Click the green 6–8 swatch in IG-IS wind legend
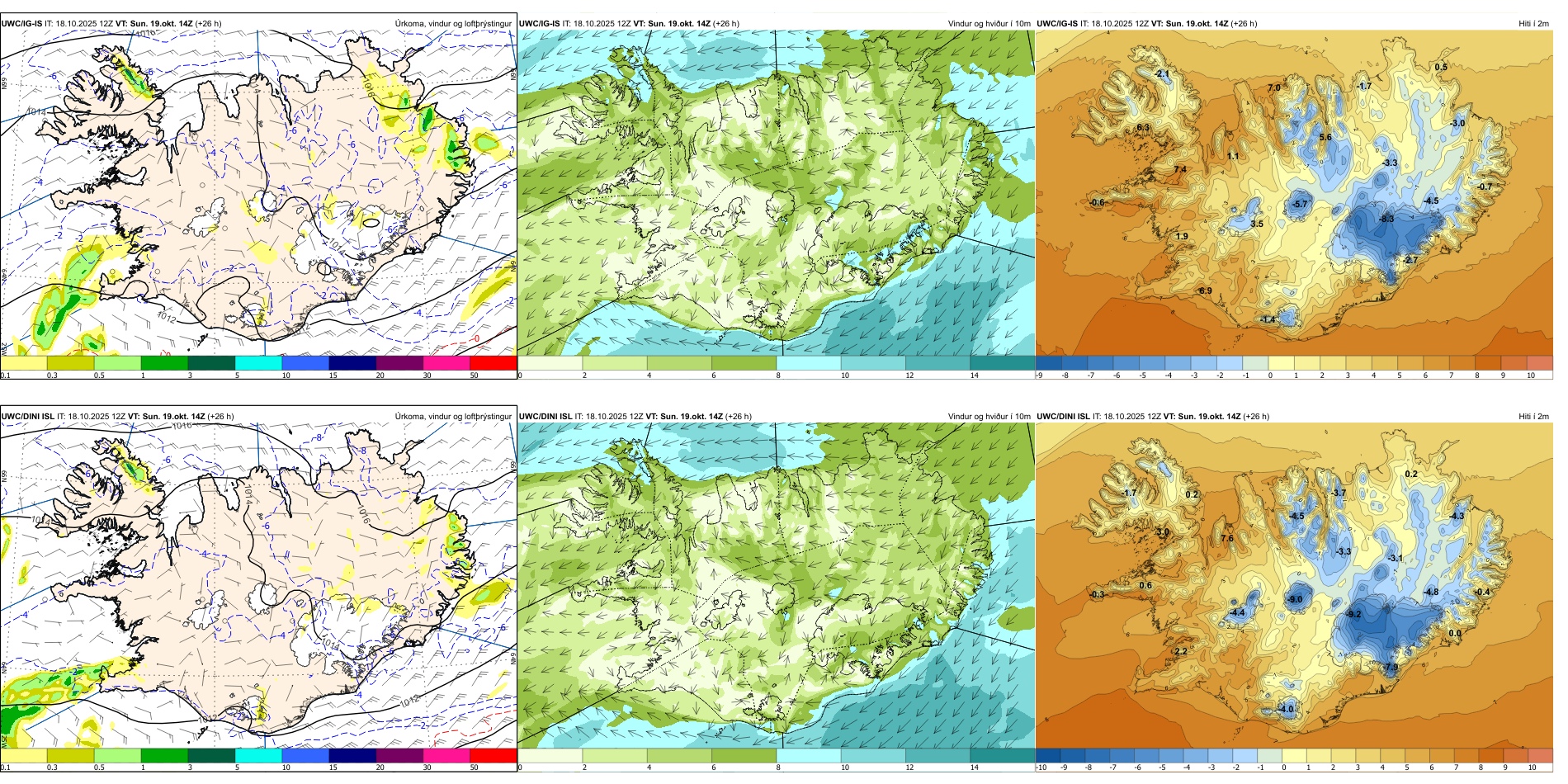 point(744,362)
